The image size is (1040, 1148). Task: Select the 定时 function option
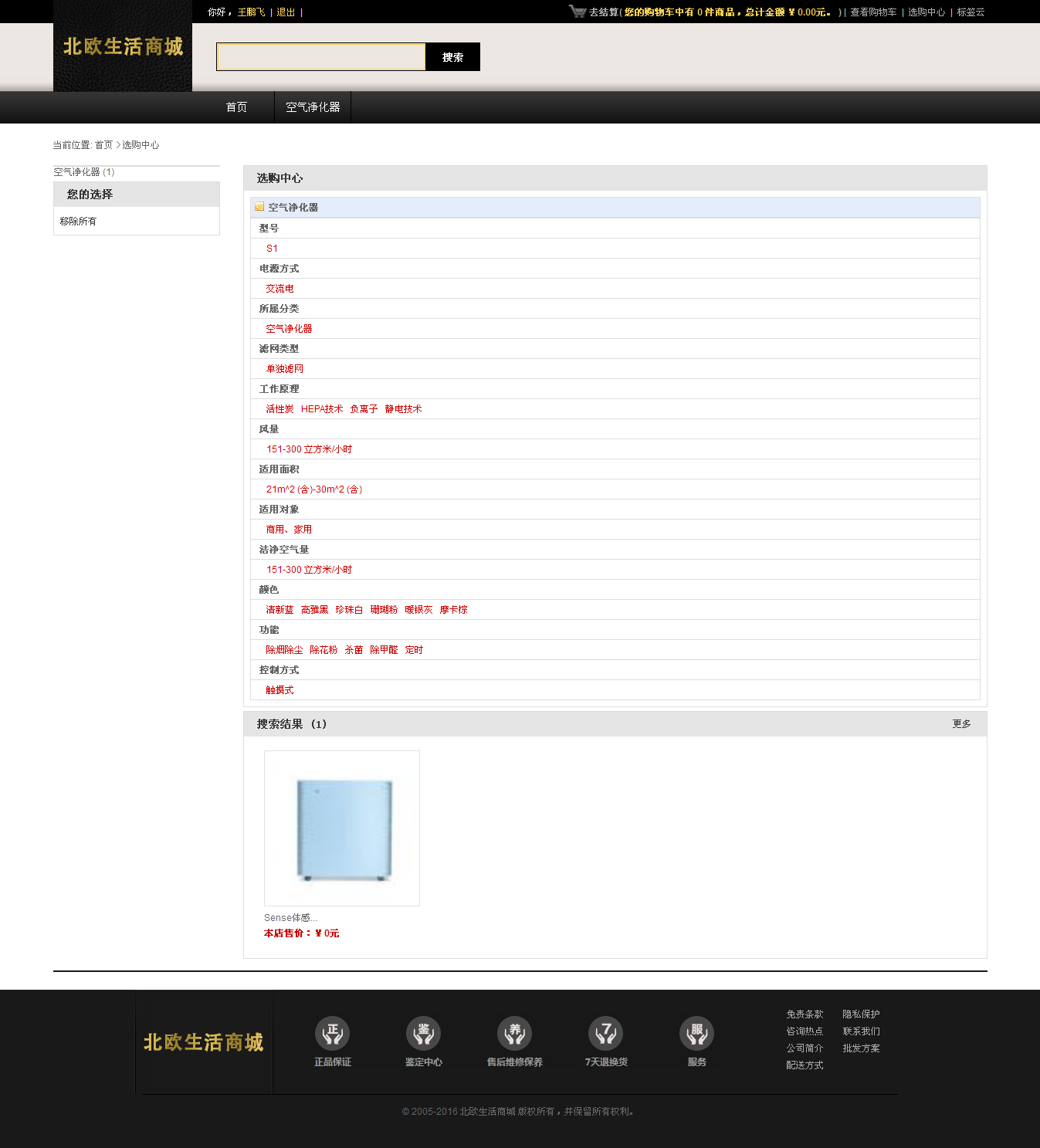point(414,649)
